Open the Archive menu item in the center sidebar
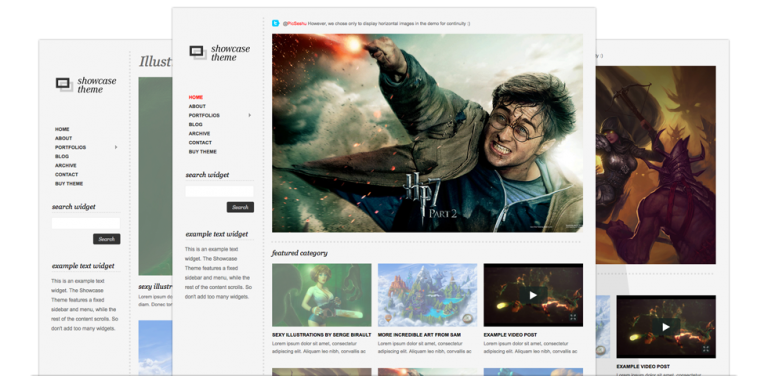This screenshot has width=768, height=376. [x=199, y=134]
